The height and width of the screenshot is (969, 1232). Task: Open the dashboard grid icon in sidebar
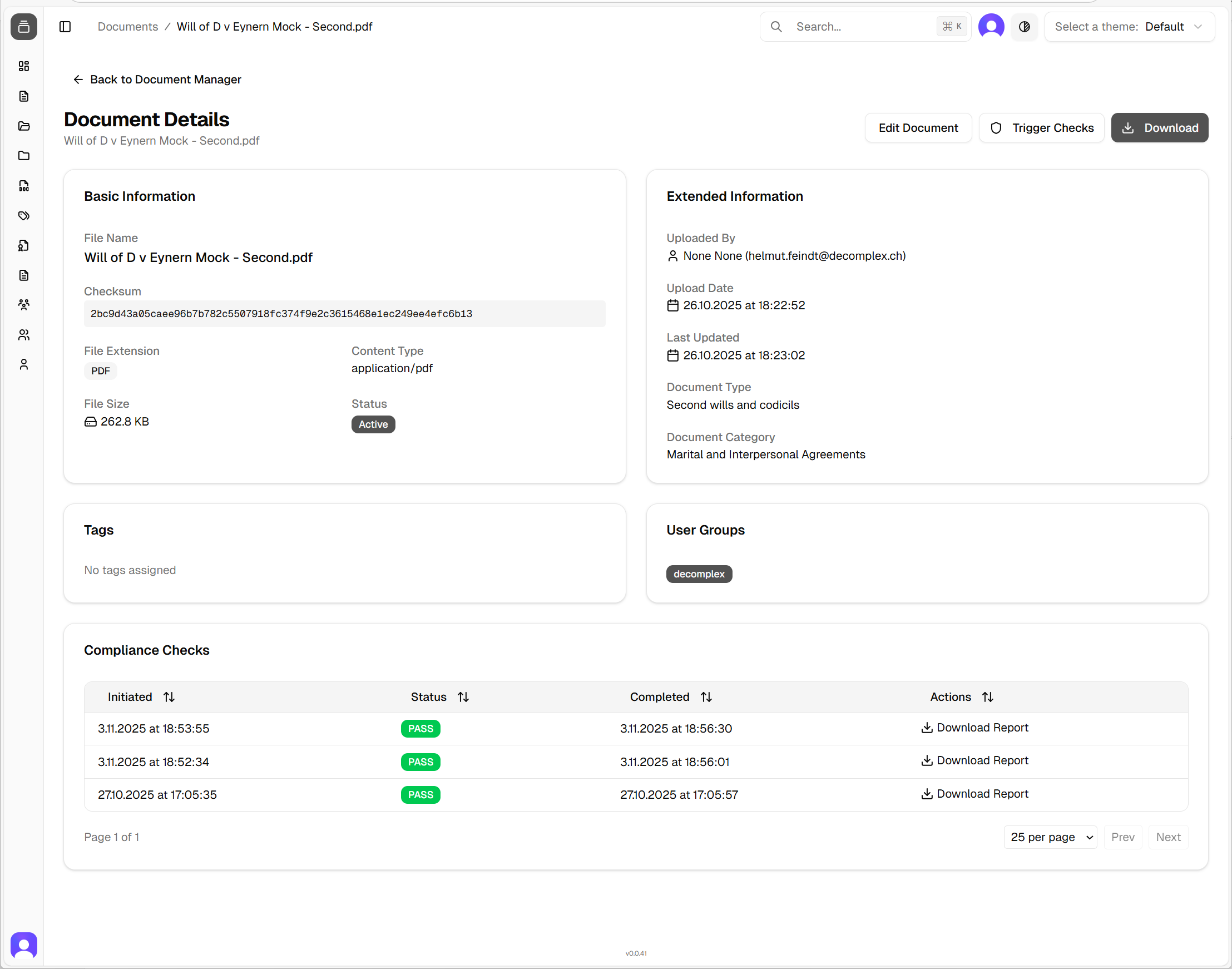click(24, 66)
